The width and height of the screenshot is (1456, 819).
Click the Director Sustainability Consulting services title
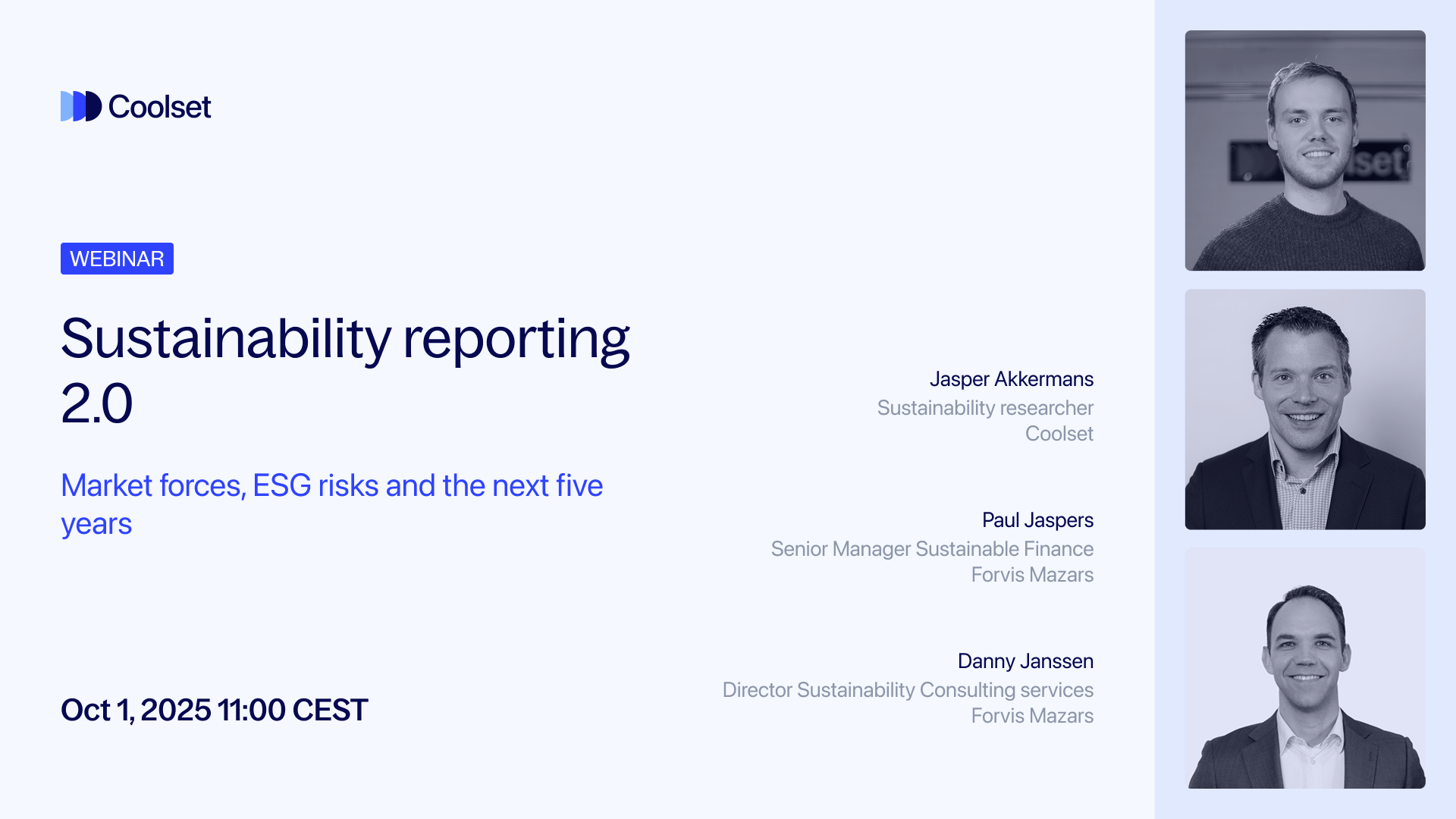click(908, 690)
